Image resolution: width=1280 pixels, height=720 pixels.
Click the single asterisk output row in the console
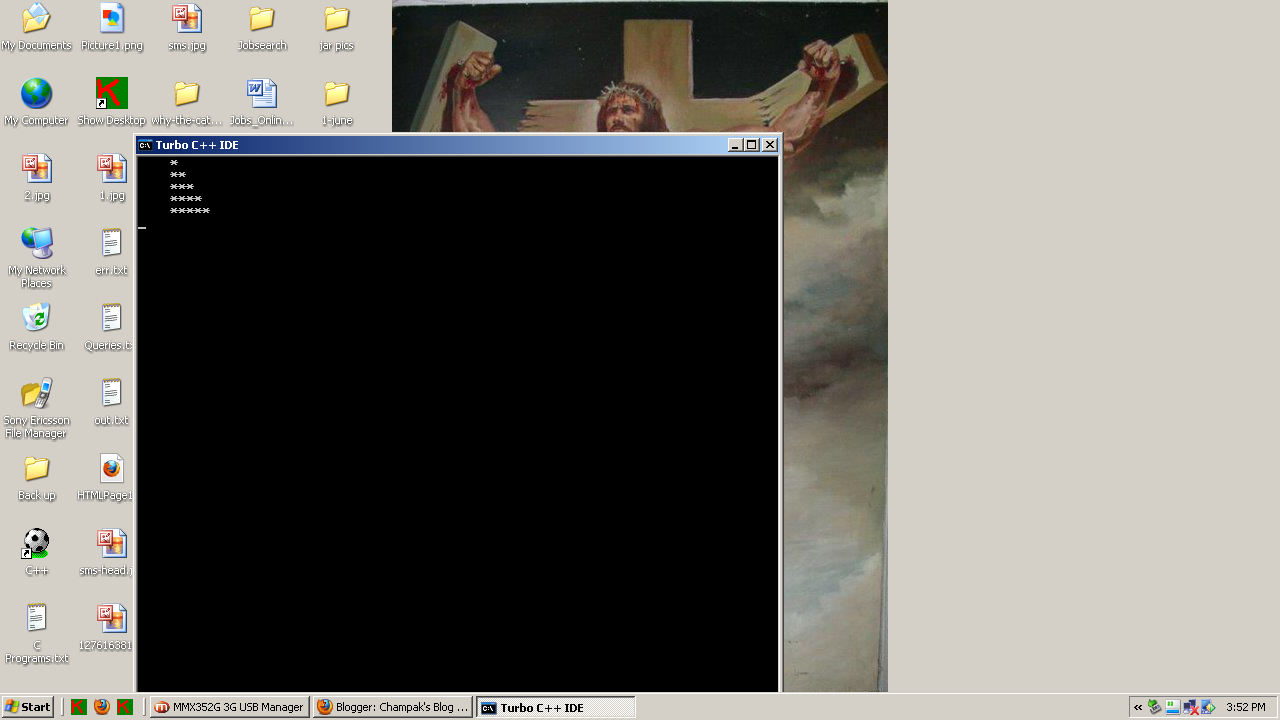pyautogui.click(x=174, y=163)
